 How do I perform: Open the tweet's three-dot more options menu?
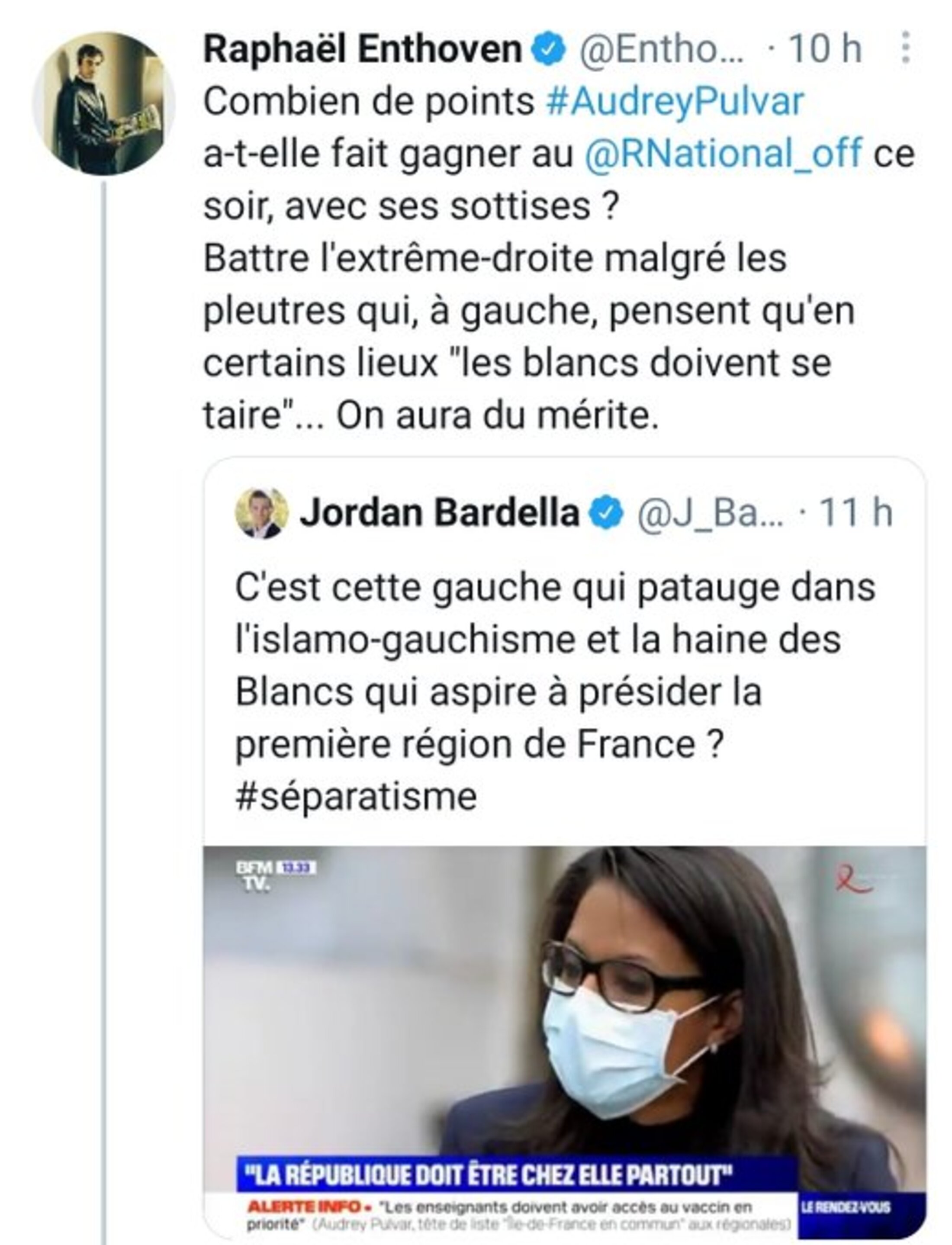[906, 48]
